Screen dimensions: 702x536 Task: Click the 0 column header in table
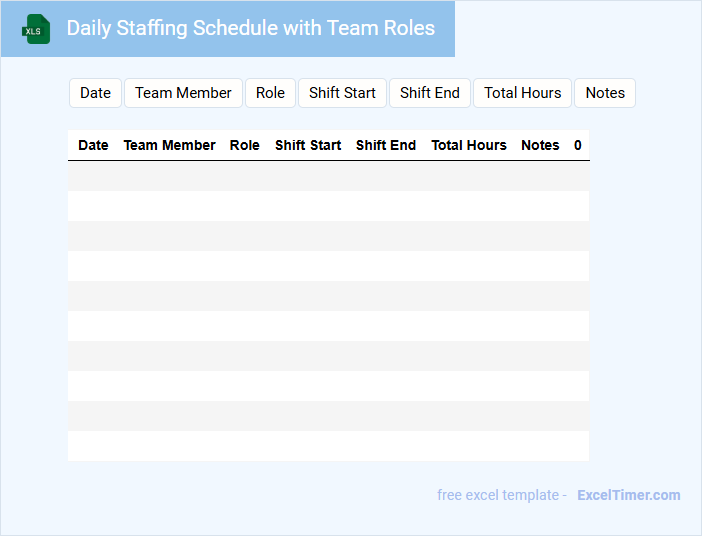point(578,145)
